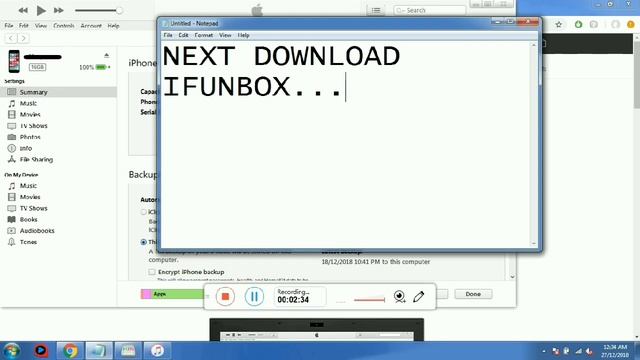Pause the screen recording
The width and height of the screenshot is (640, 360).
pos(254,296)
